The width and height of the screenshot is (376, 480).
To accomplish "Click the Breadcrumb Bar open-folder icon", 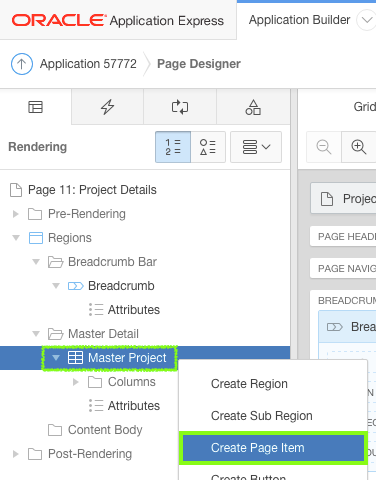I will [x=55, y=262].
